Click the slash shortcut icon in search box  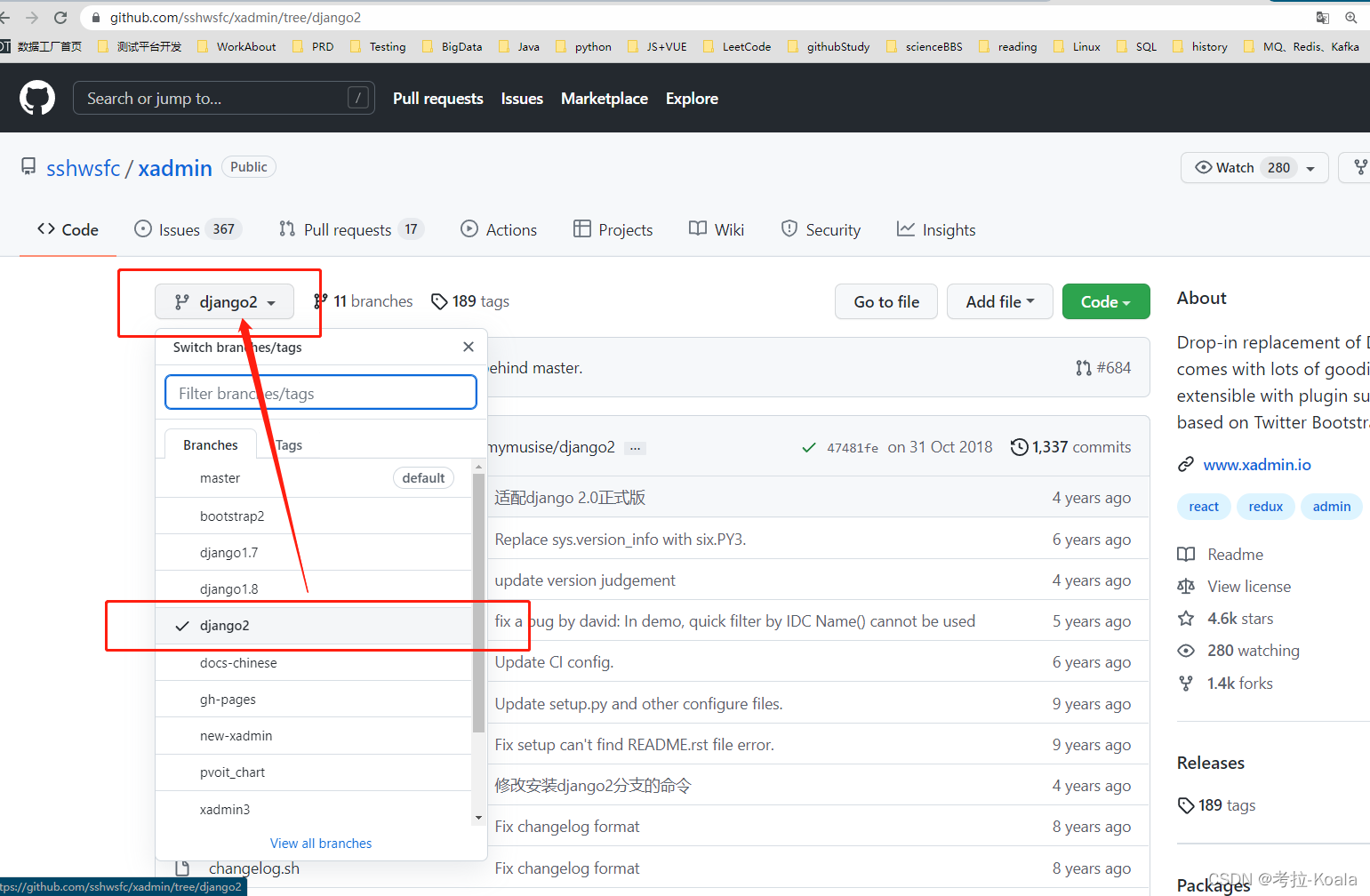[358, 98]
